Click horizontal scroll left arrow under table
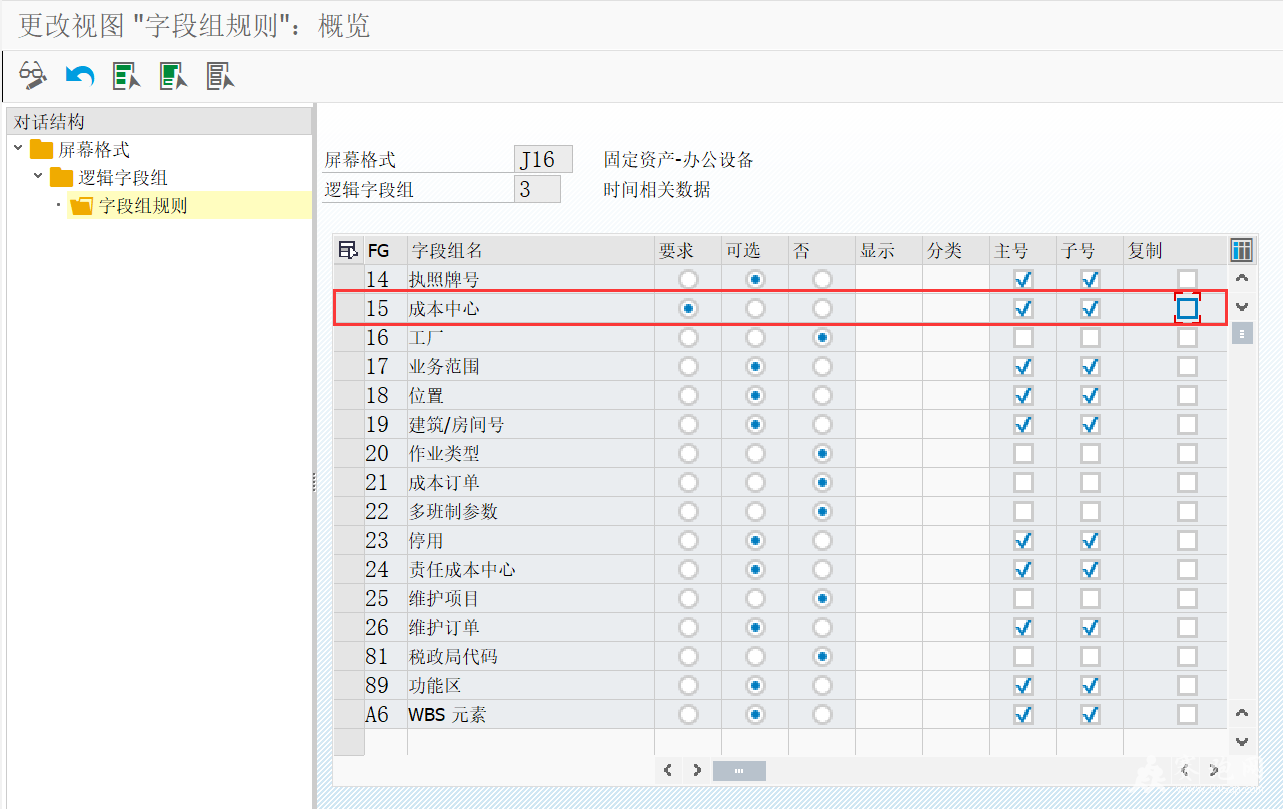 click(x=669, y=770)
